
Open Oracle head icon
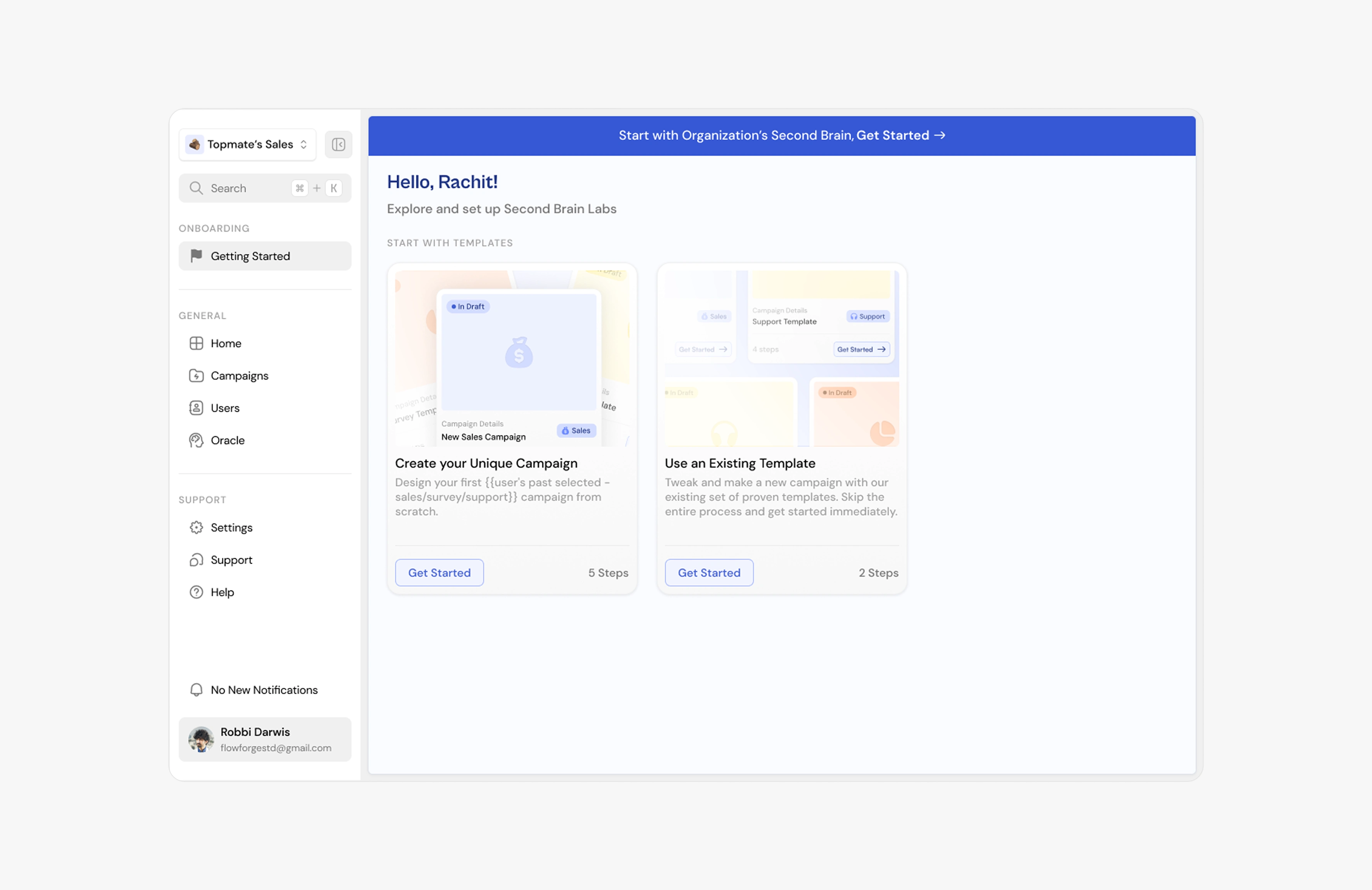pos(196,440)
